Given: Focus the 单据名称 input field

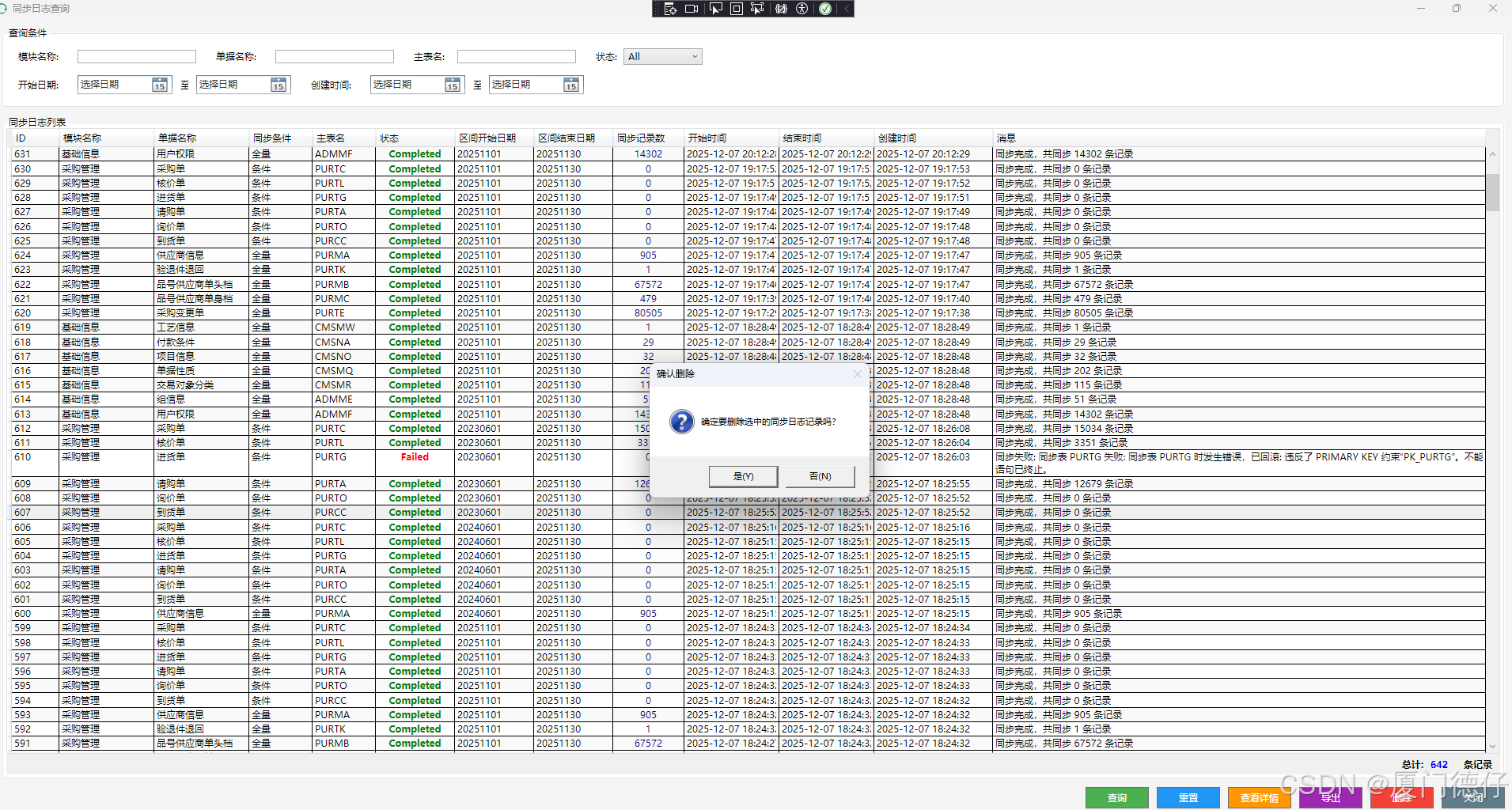Looking at the screenshot, I should [x=335, y=57].
